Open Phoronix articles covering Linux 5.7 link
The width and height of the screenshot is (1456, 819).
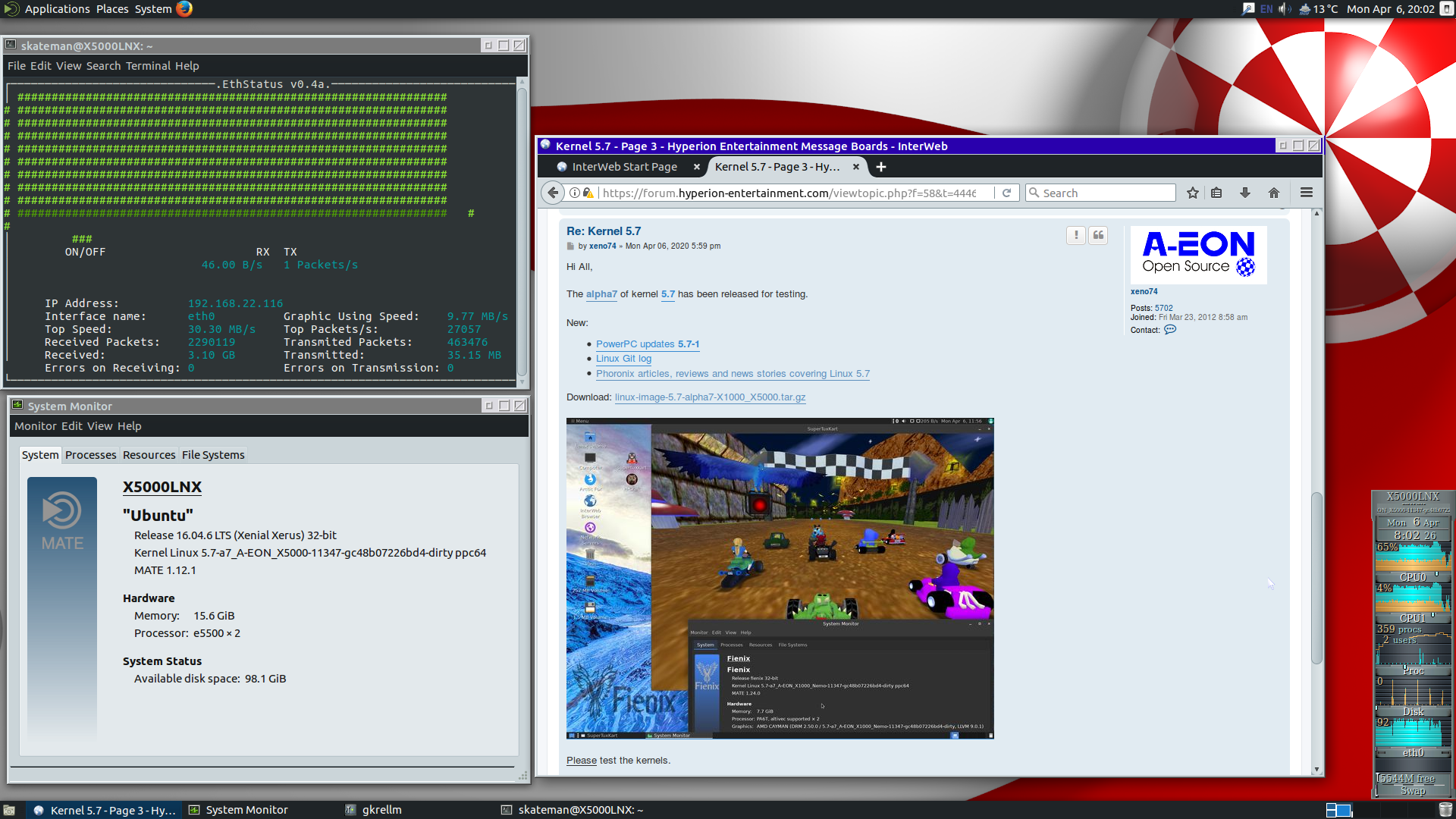point(733,374)
